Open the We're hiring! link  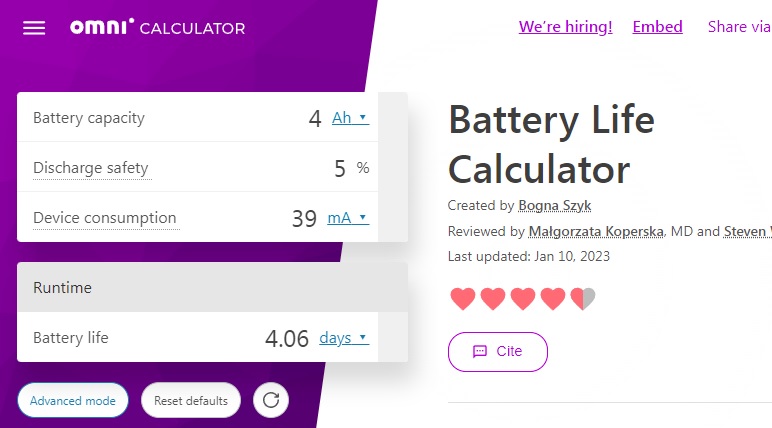pyautogui.click(x=565, y=27)
